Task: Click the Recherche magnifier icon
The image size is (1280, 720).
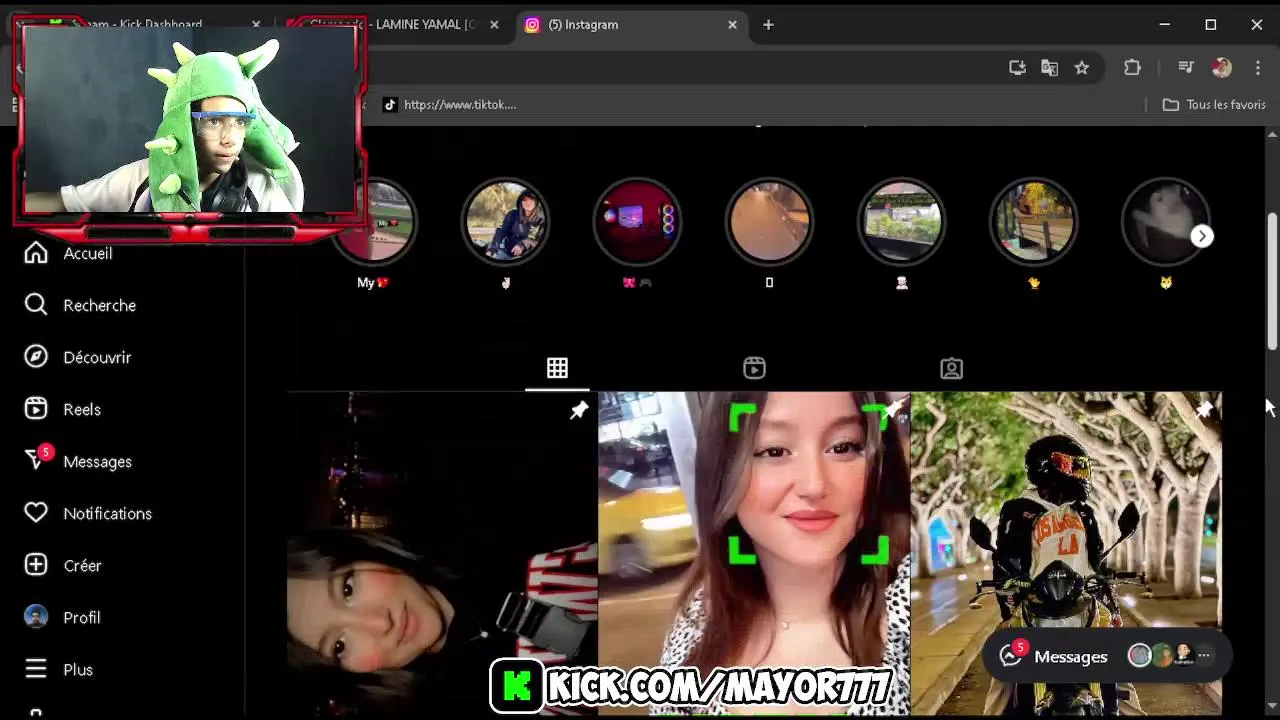Action: (36, 305)
